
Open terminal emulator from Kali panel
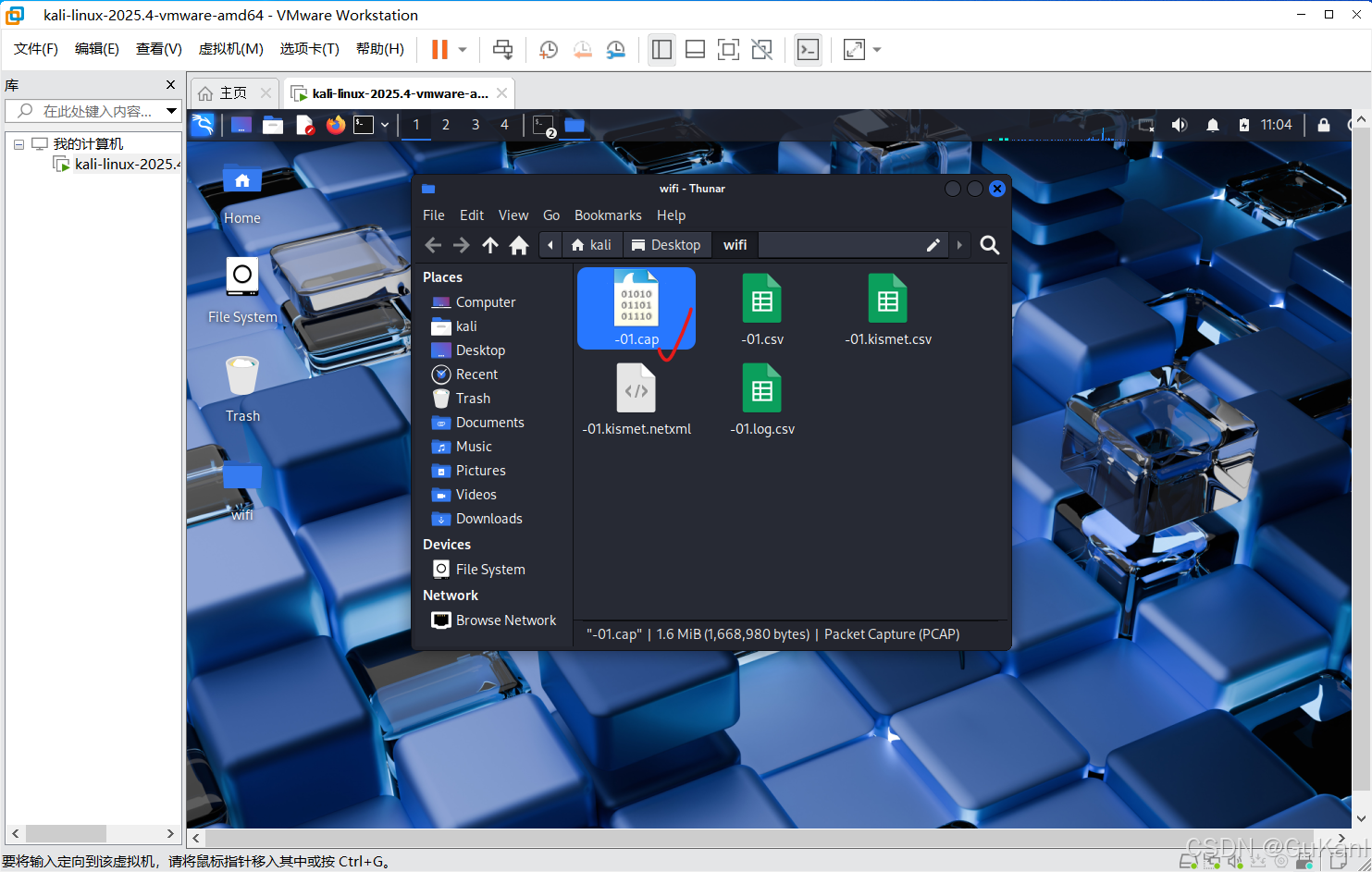tap(364, 125)
